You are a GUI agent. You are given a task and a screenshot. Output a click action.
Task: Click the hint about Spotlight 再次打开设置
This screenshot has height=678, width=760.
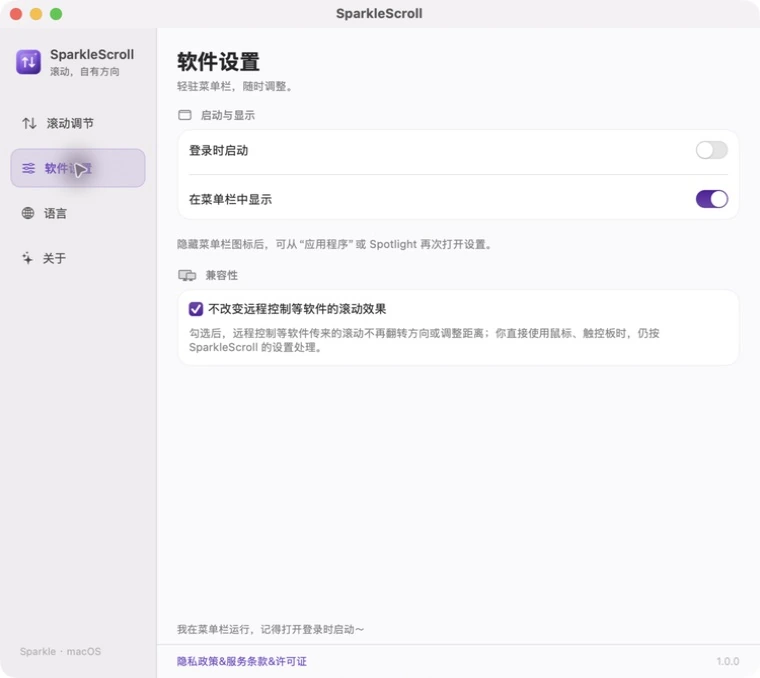click(335, 244)
